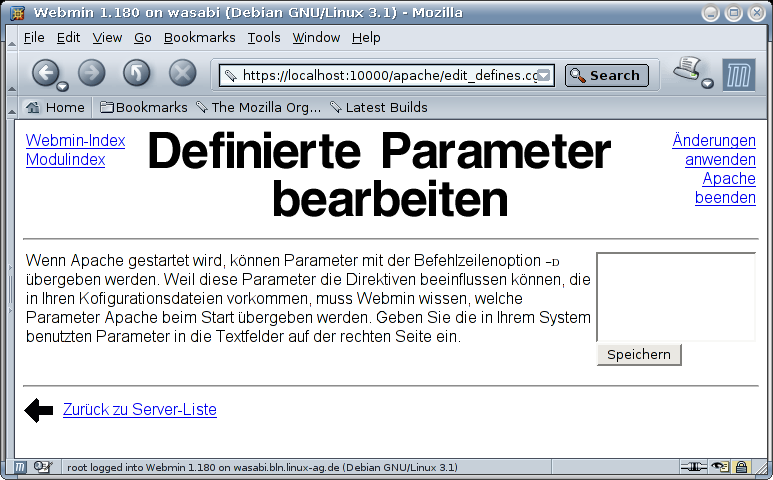Image resolution: width=773 pixels, height=480 pixels.
Task: Open the Bookmarks menu
Action: (200, 38)
